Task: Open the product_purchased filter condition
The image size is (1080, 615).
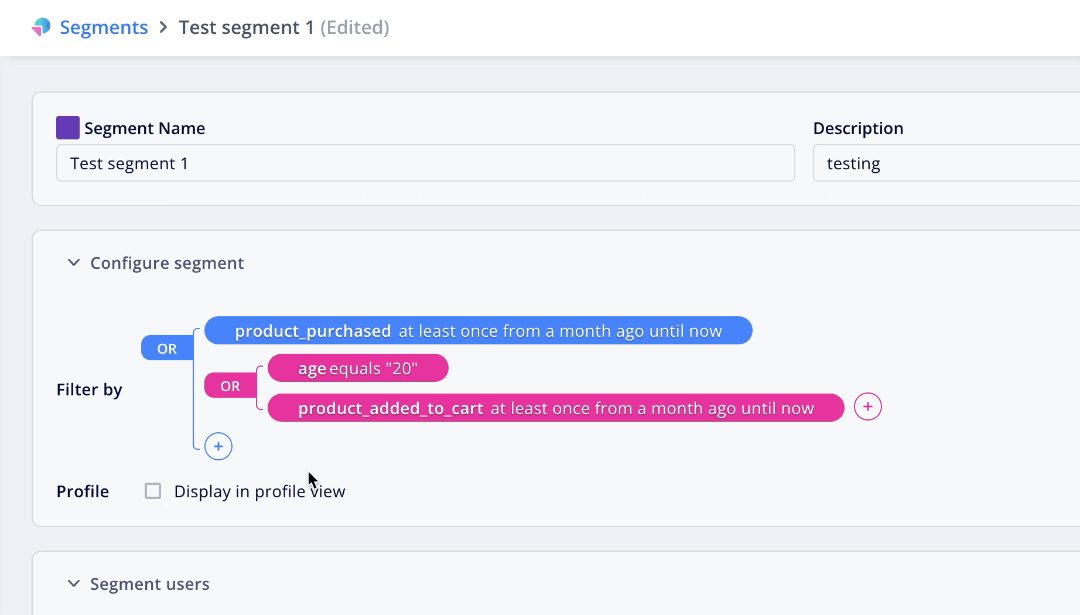Action: (x=479, y=331)
